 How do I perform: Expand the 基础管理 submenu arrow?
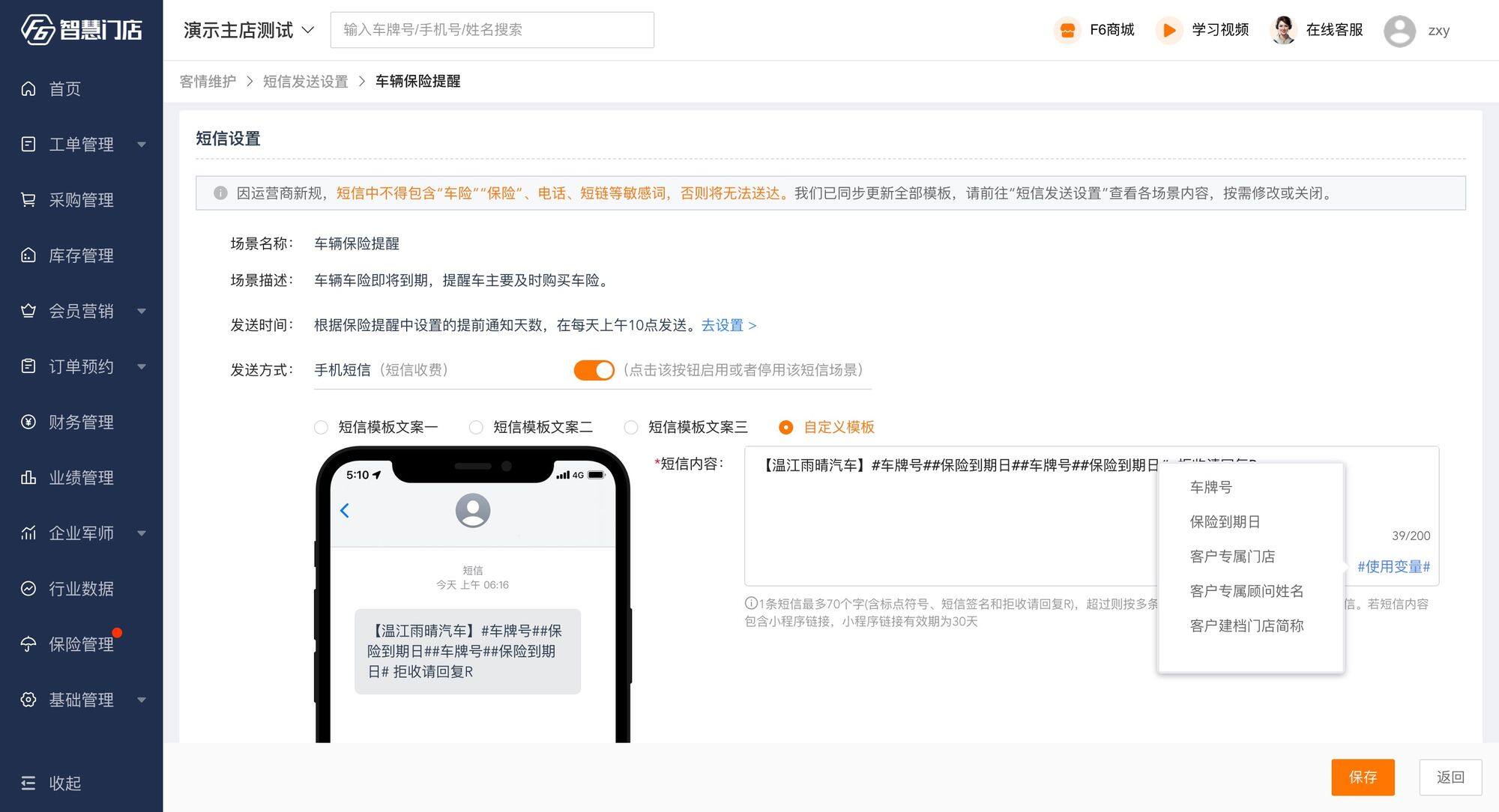tap(142, 700)
